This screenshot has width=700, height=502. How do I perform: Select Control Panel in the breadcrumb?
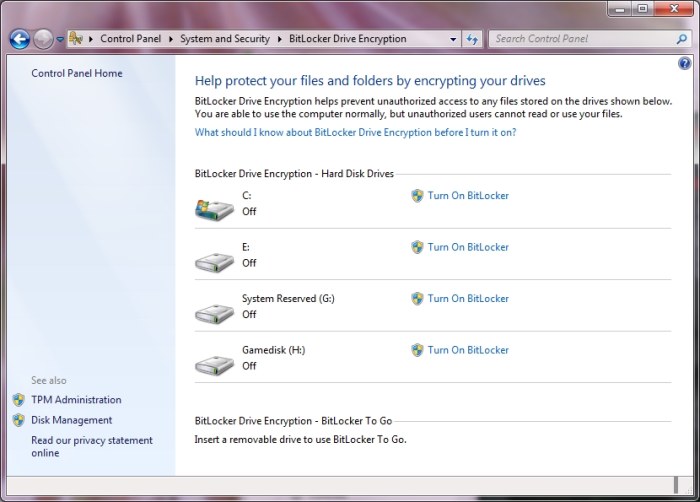130,39
